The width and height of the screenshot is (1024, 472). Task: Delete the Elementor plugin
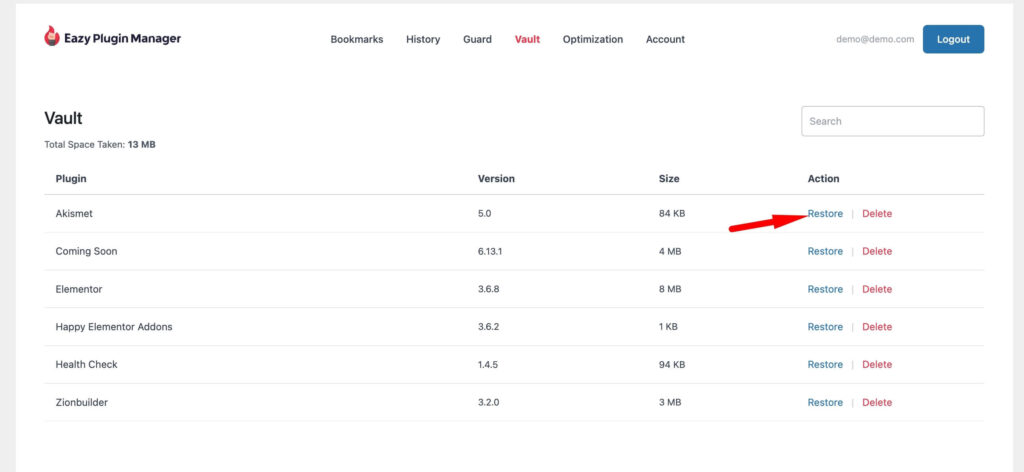click(x=876, y=289)
